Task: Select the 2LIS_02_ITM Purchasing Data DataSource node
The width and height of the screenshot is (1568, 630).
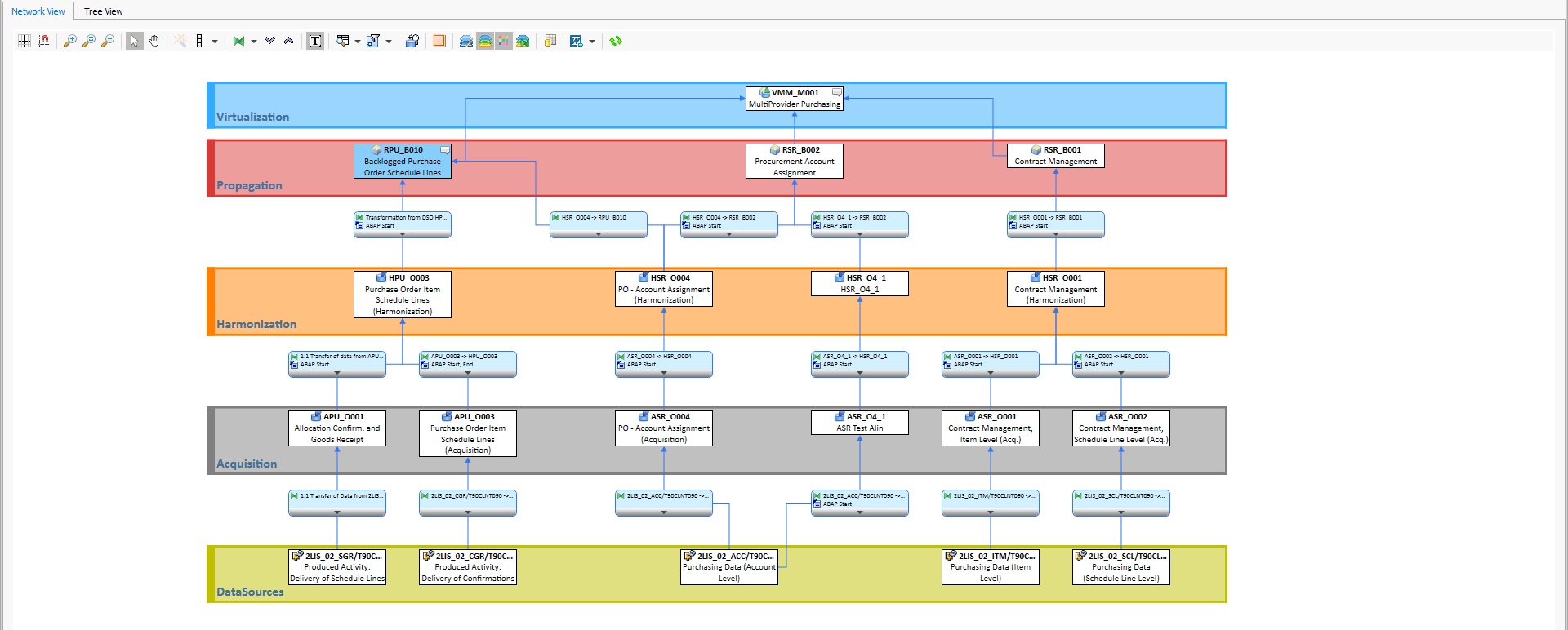Action: click(x=990, y=566)
